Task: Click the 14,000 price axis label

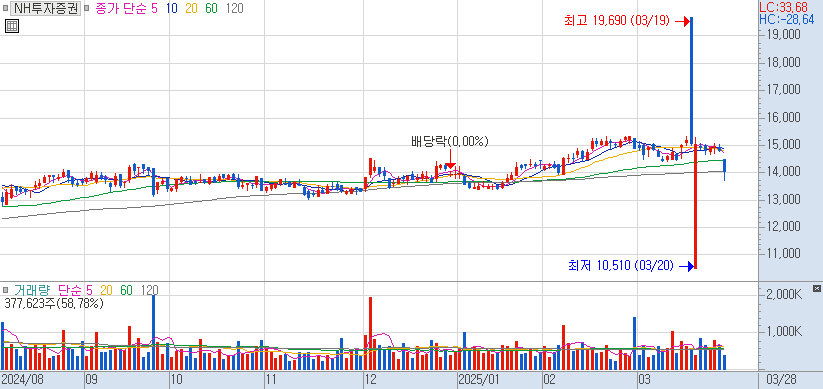Action: pyautogui.click(x=783, y=172)
